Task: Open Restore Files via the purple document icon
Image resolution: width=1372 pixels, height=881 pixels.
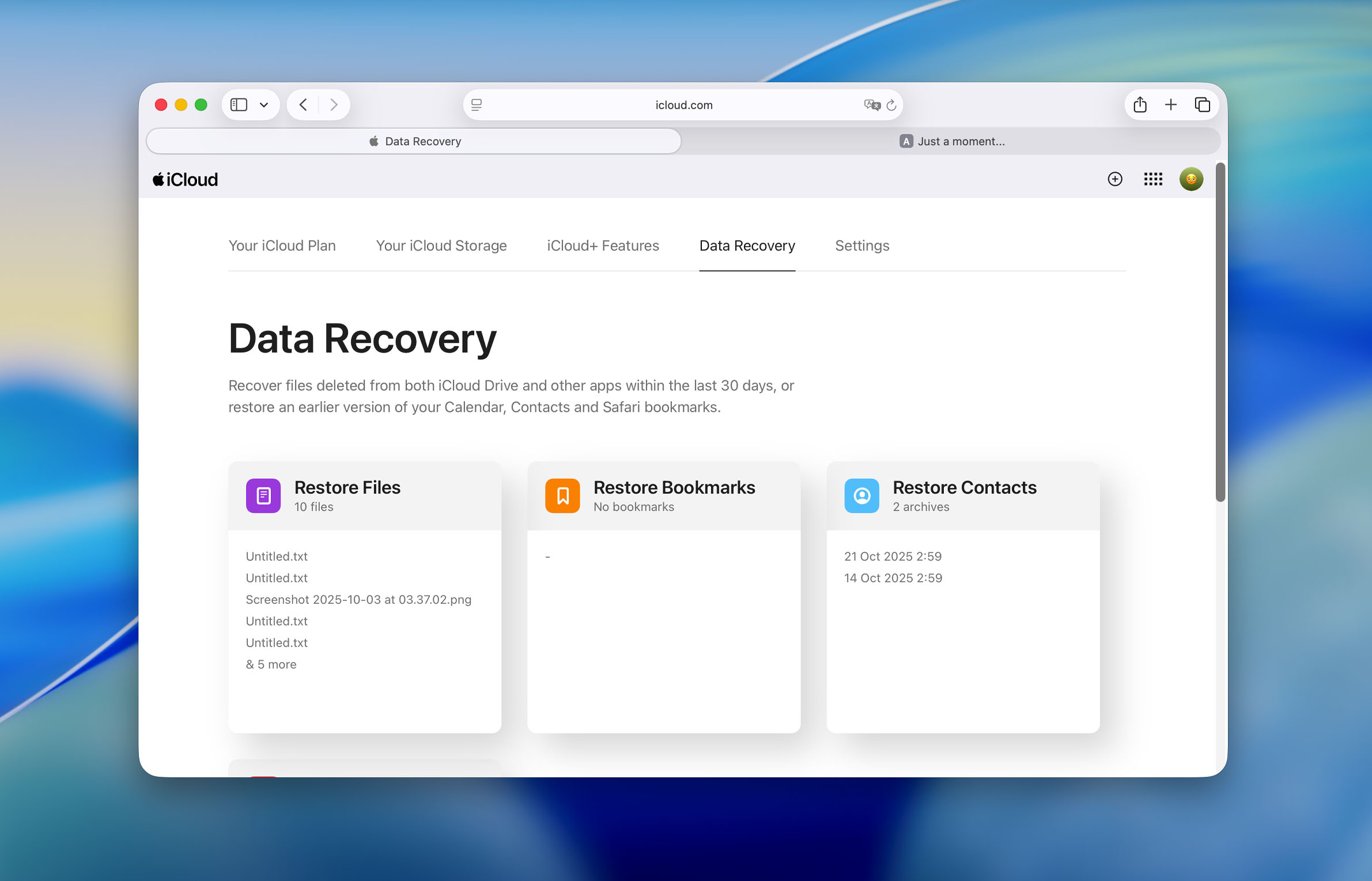Action: click(263, 495)
